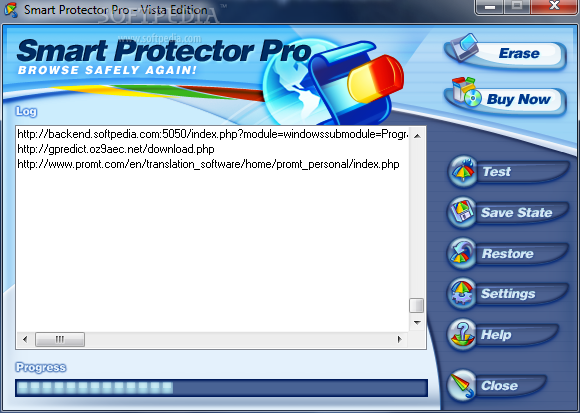This screenshot has width=580, height=413.
Task: Click the horizontal scrollbar left arrow
Action: pyautogui.click(x=25, y=339)
